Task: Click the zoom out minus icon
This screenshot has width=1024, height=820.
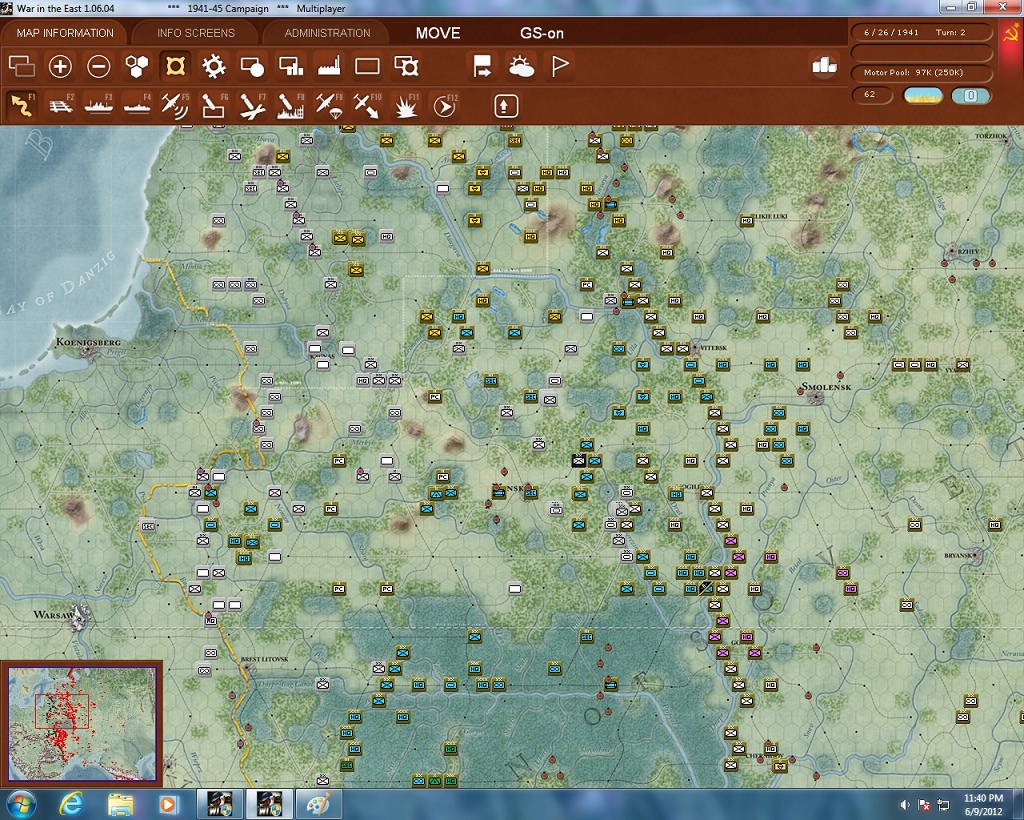Action: [99, 66]
